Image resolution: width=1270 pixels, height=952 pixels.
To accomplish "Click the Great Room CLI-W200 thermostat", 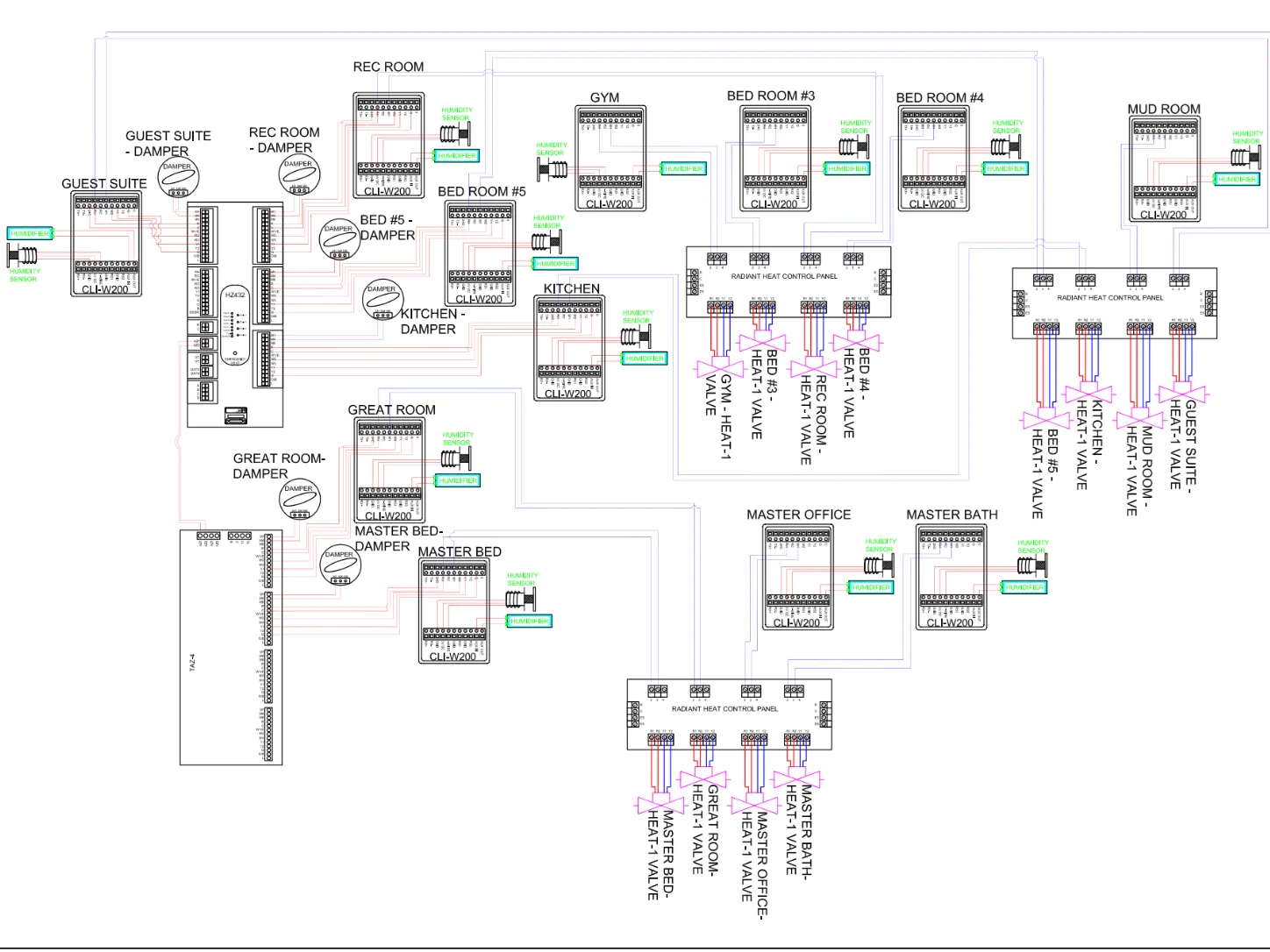I will tap(389, 469).
